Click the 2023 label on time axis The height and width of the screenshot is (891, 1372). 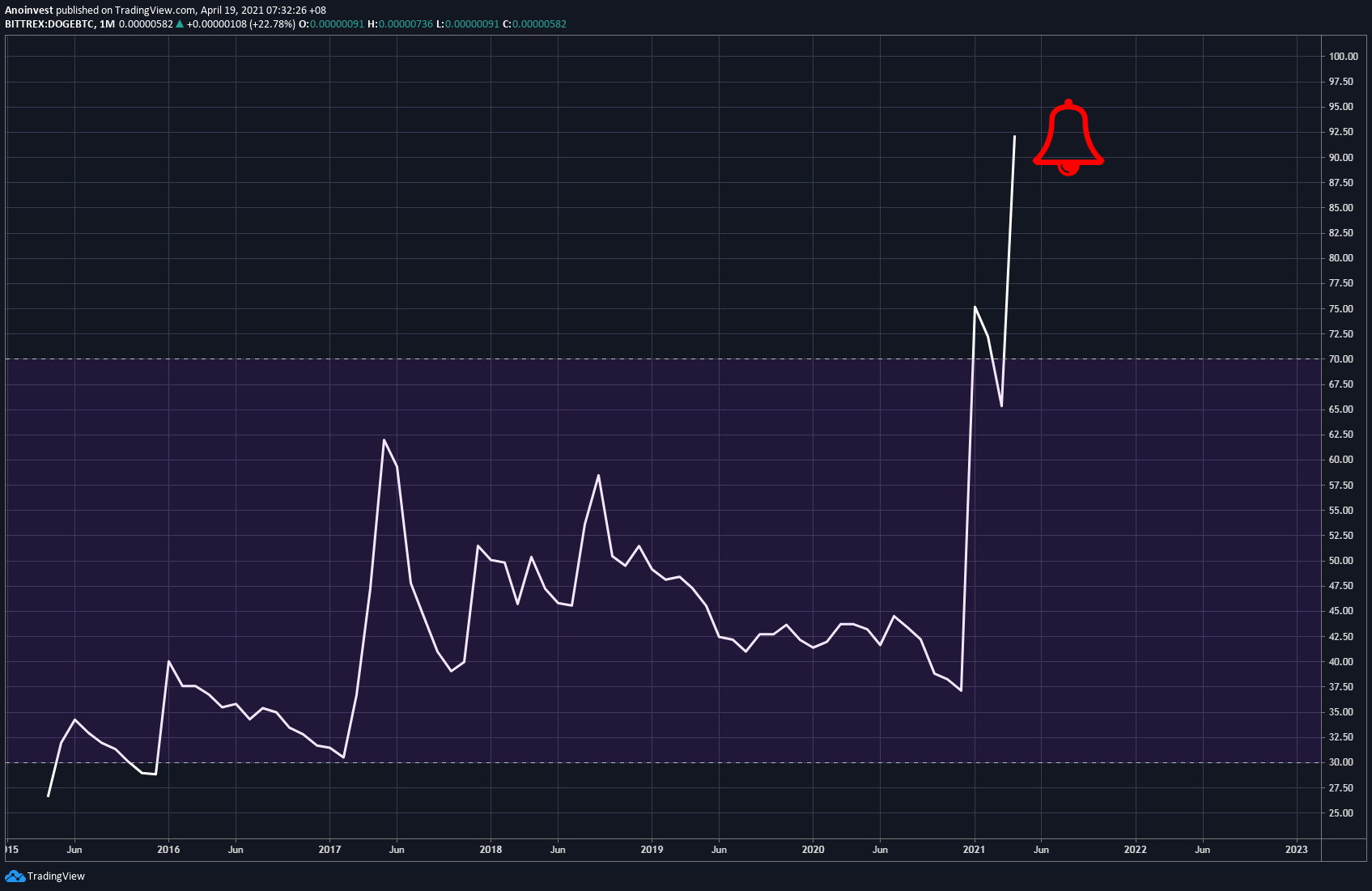point(1296,850)
